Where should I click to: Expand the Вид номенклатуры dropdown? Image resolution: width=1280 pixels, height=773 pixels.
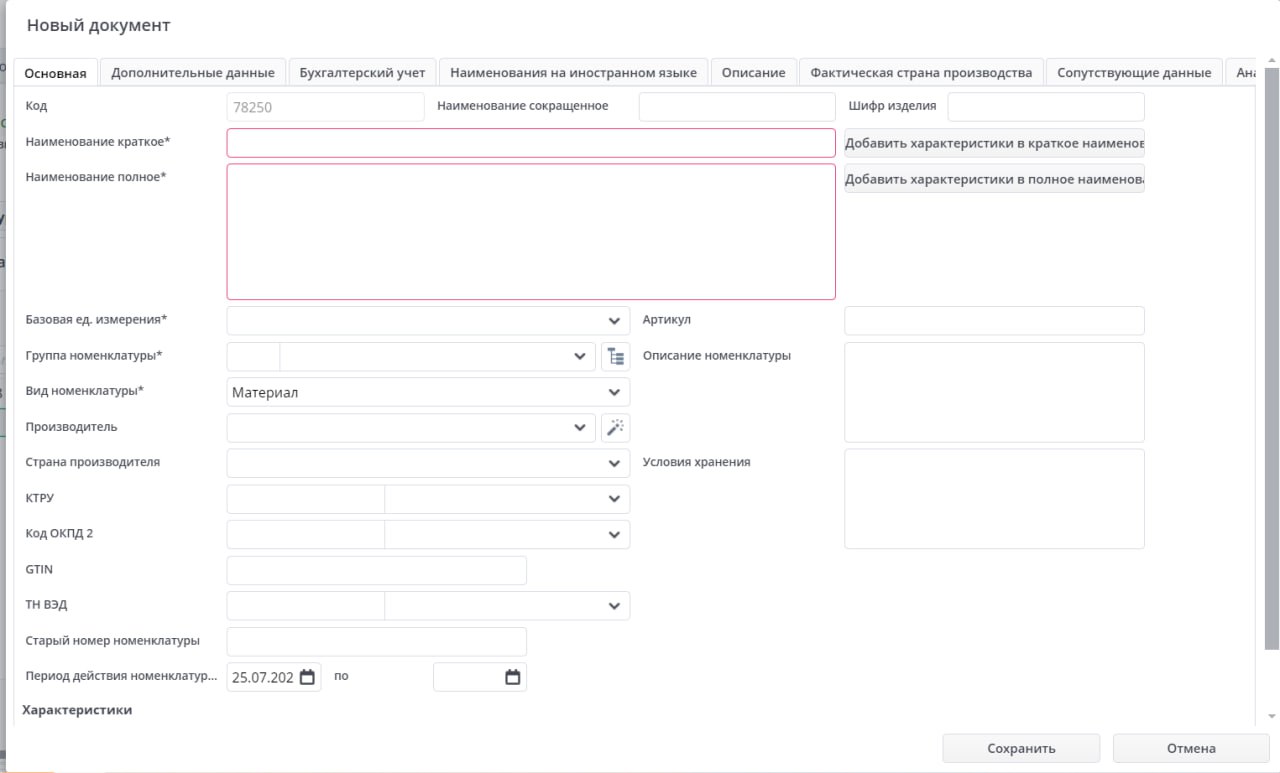(613, 393)
